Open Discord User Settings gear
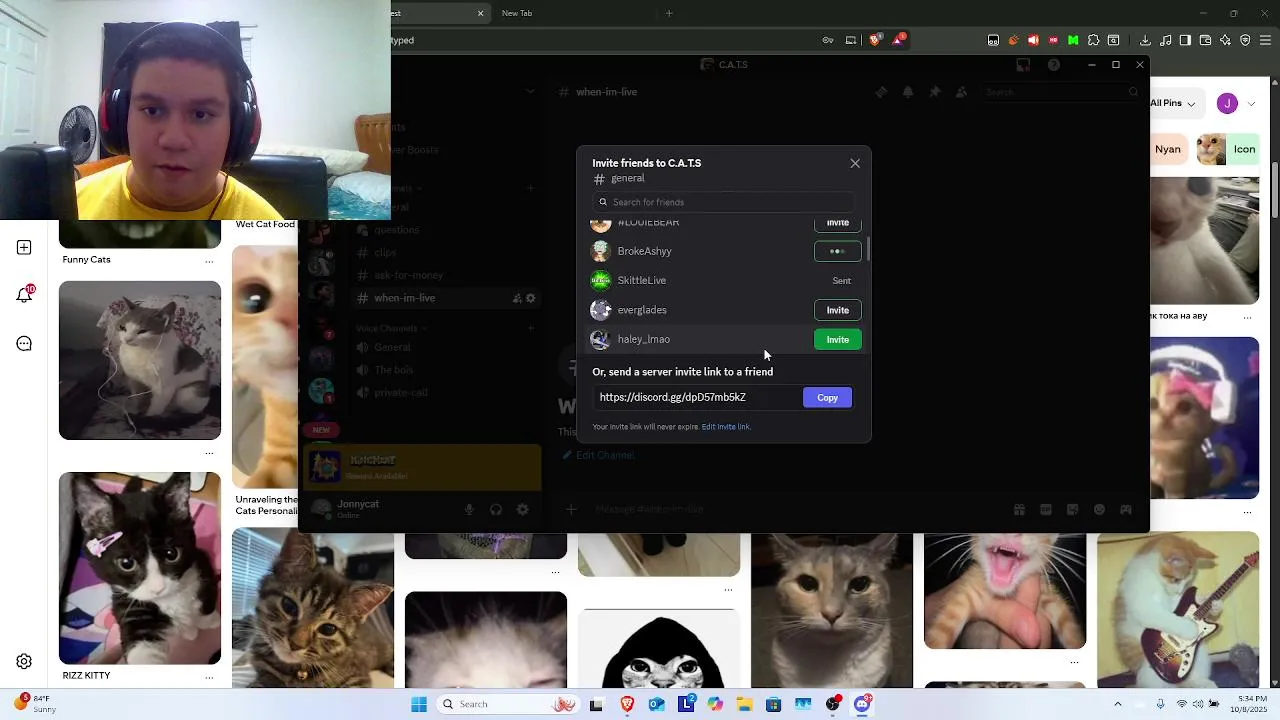Image resolution: width=1280 pixels, height=720 pixels. [x=523, y=510]
